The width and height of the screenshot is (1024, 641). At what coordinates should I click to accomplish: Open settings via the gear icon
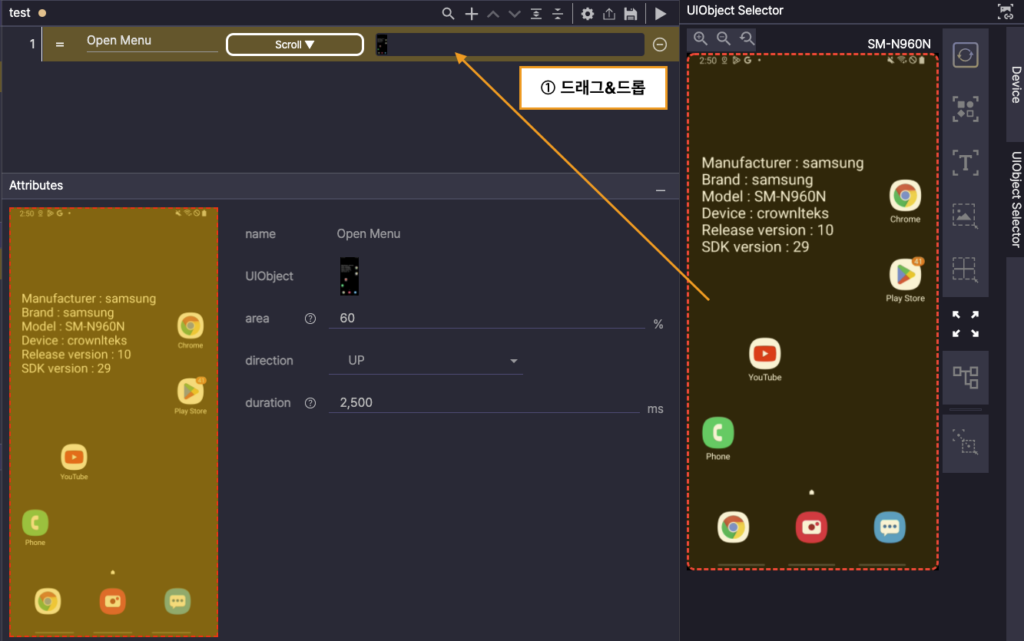[587, 14]
